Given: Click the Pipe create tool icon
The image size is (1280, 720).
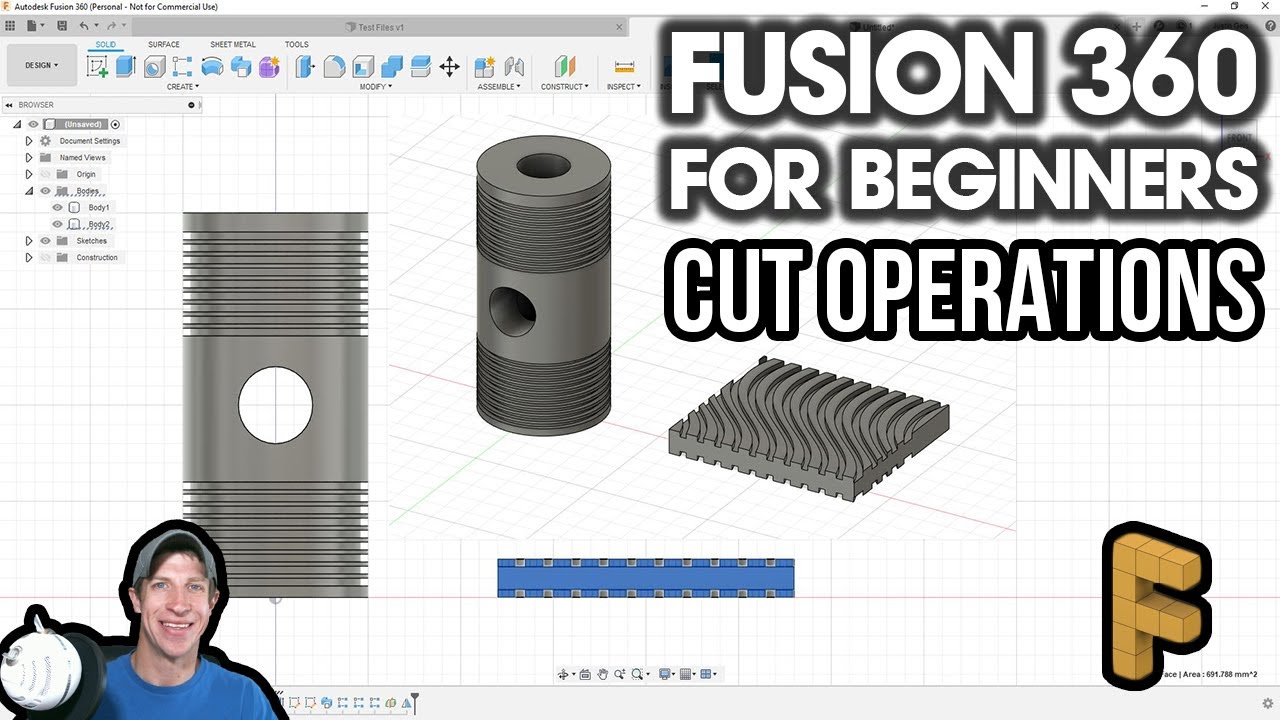Looking at the screenshot, I should coord(212,67).
